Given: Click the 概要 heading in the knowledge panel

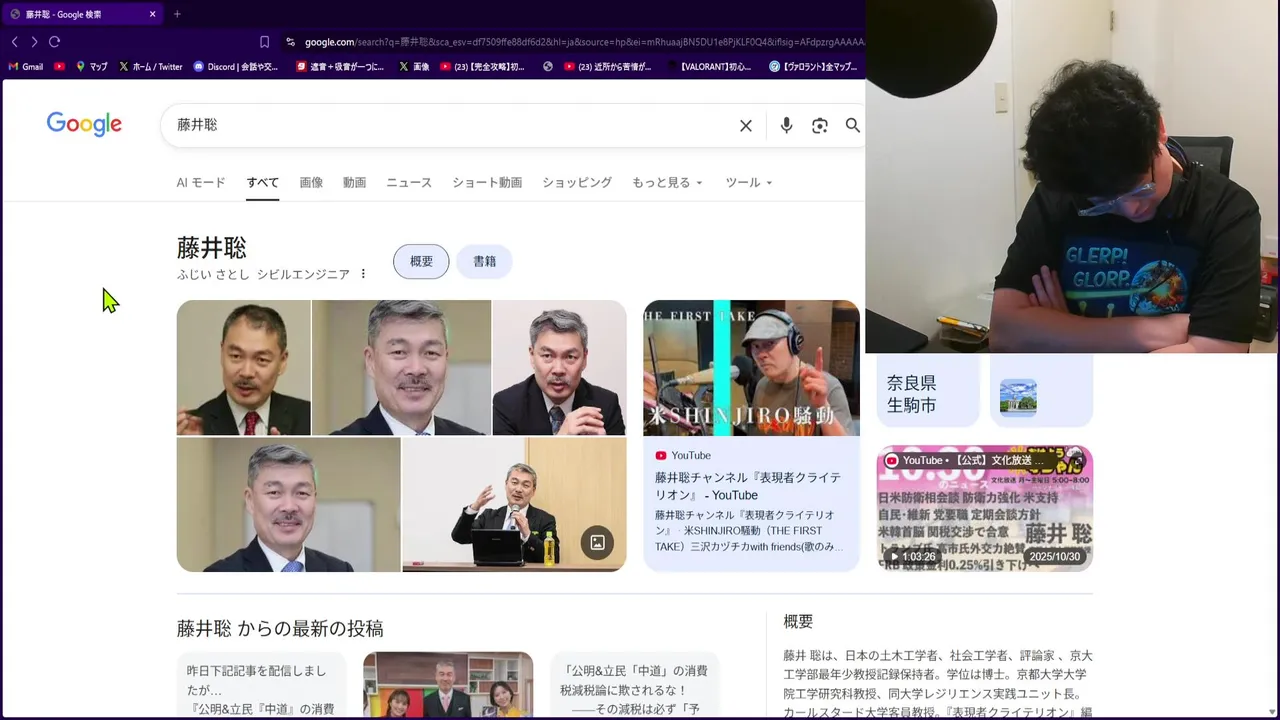Looking at the screenshot, I should 798,621.
